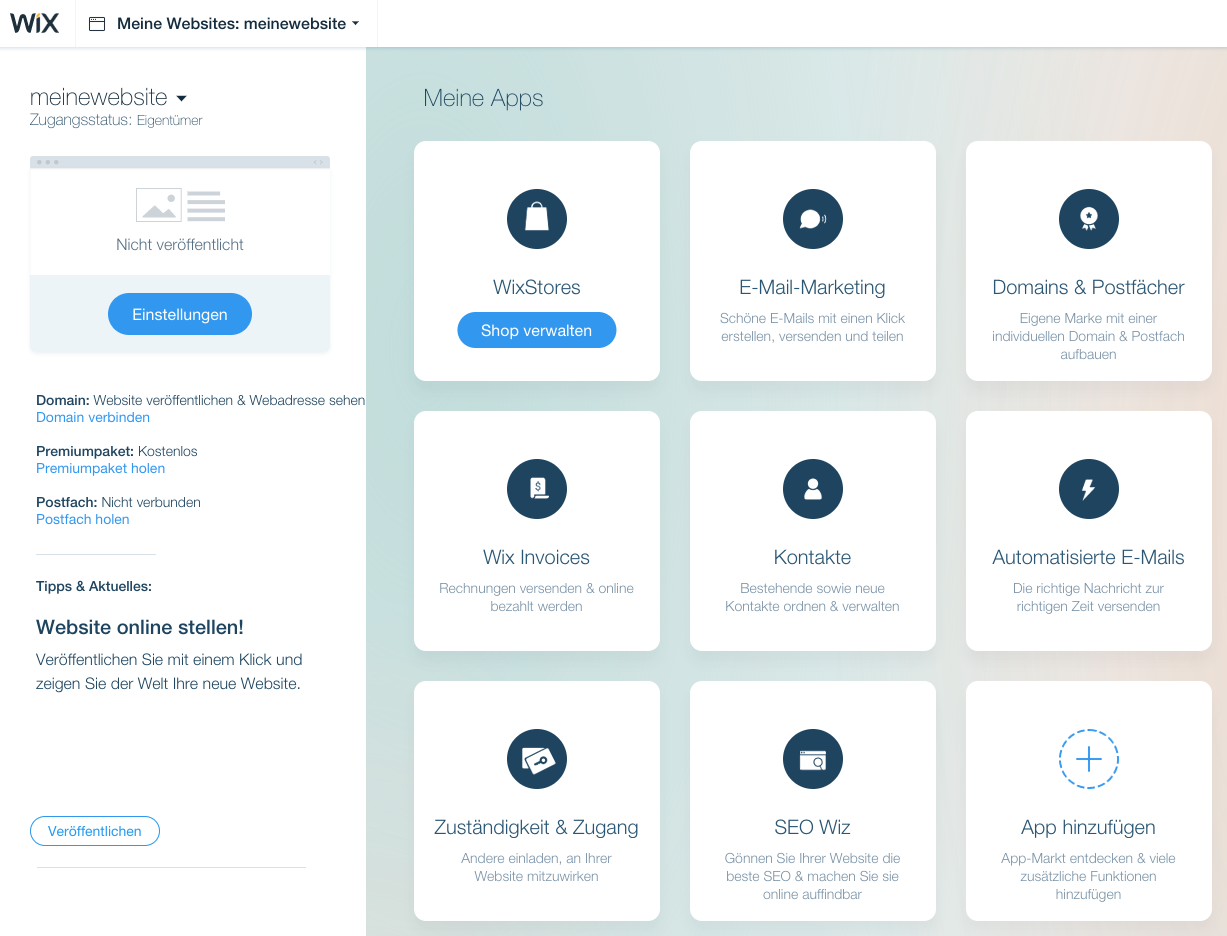Click the App hinzufügen title
The image size is (1227, 936).
(1089, 827)
